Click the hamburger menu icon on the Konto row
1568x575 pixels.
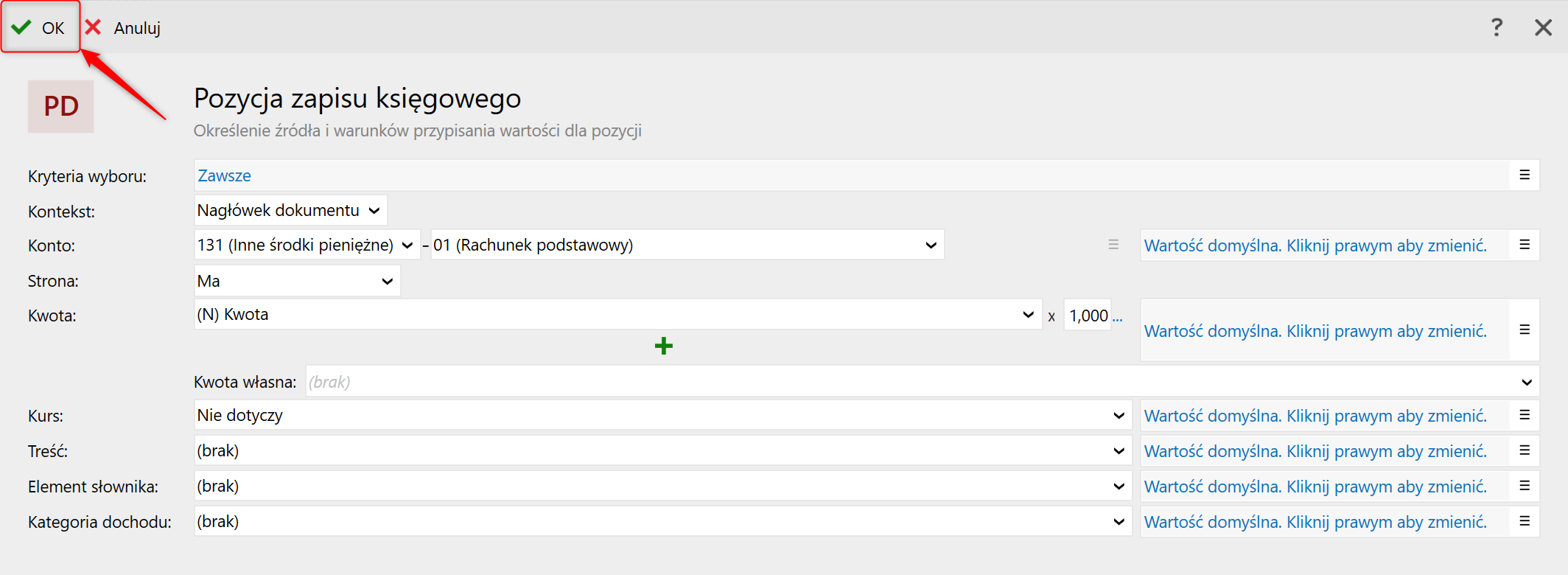[1524, 245]
